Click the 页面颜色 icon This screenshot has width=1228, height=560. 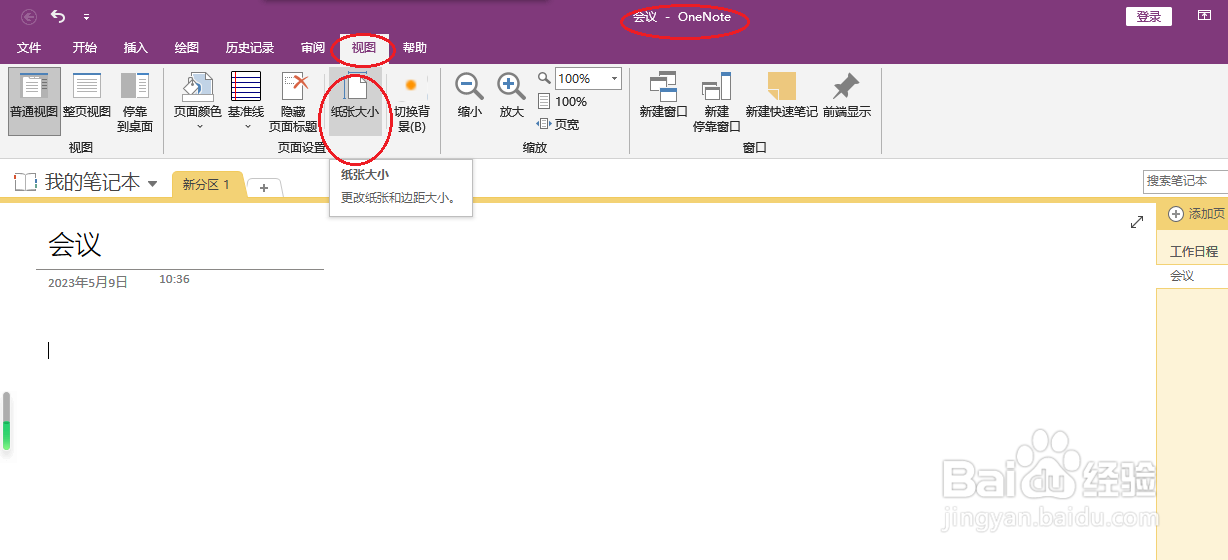[197, 86]
